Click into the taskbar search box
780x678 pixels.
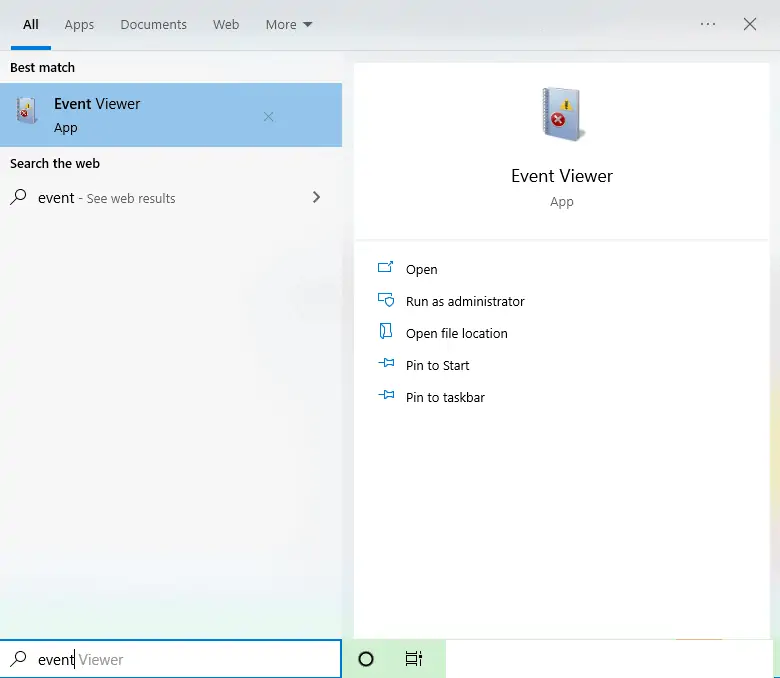click(171, 659)
